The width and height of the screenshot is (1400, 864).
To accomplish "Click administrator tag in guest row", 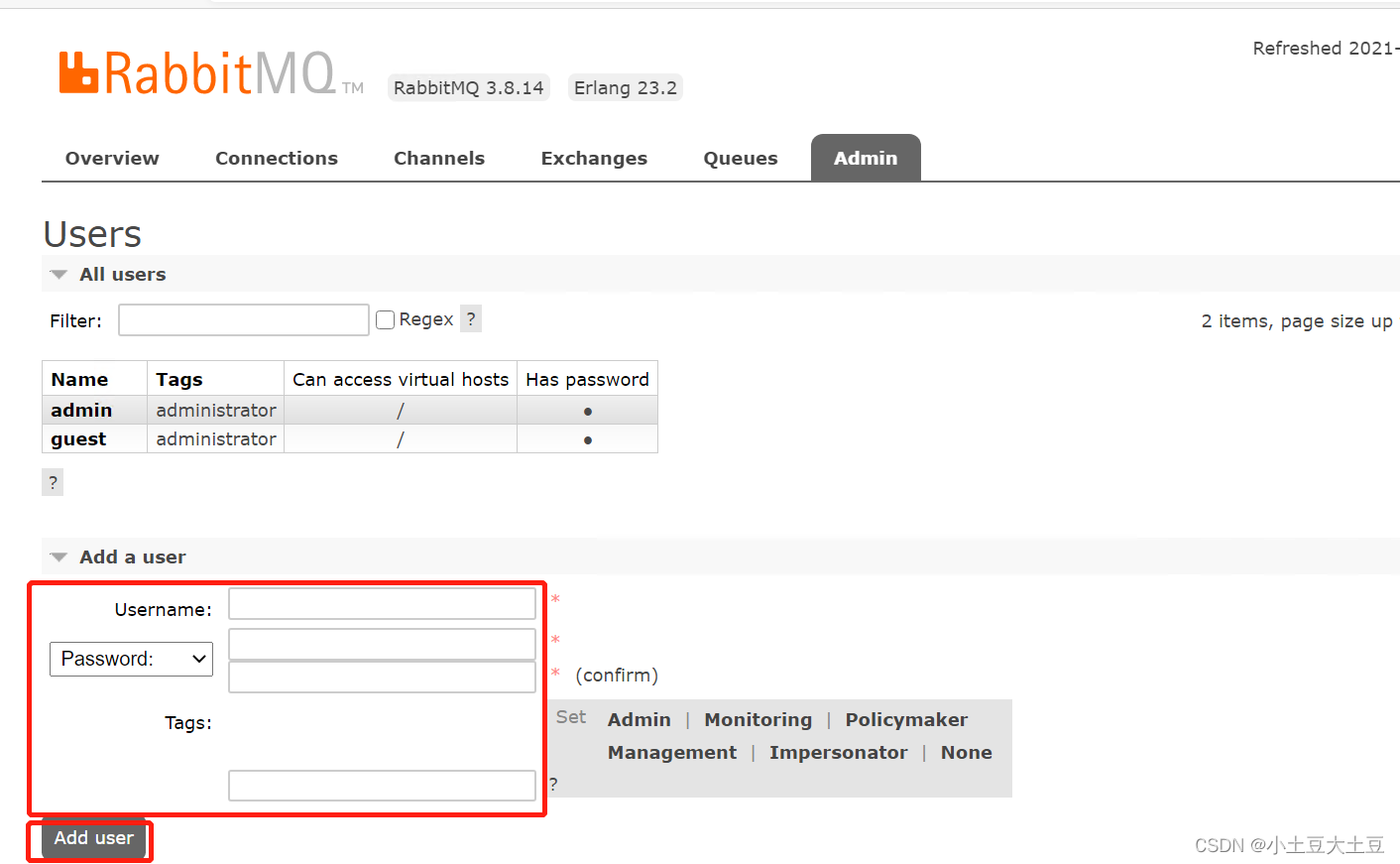I will coord(216,438).
